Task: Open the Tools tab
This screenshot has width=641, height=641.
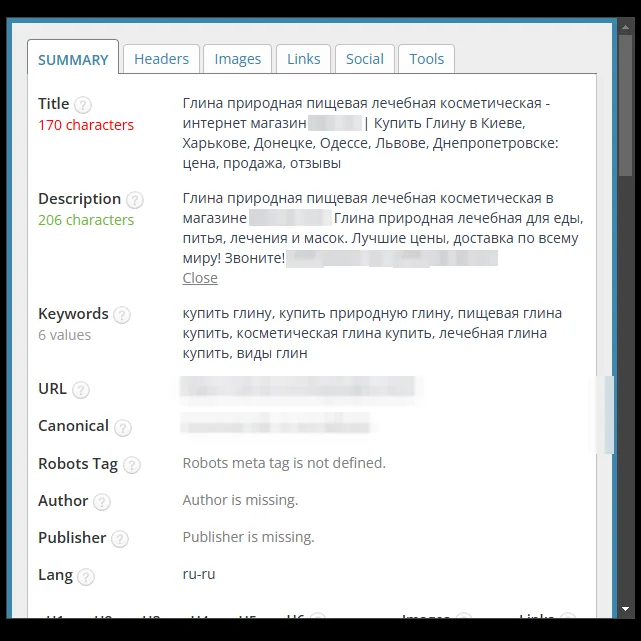Action: tap(426, 59)
